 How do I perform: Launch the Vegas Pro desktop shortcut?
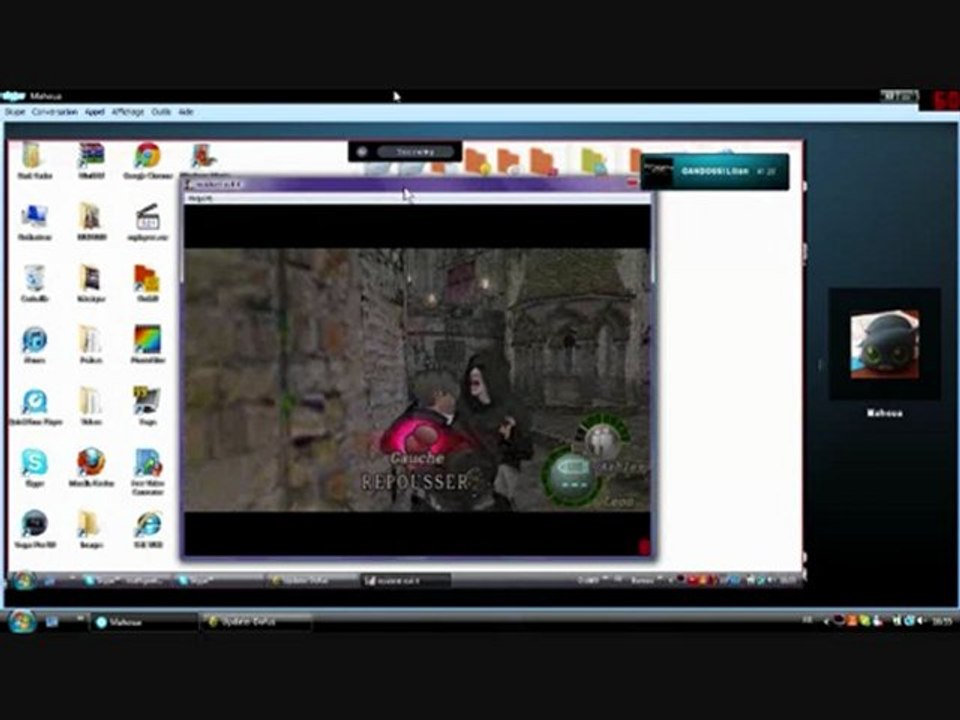pos(35,529)
